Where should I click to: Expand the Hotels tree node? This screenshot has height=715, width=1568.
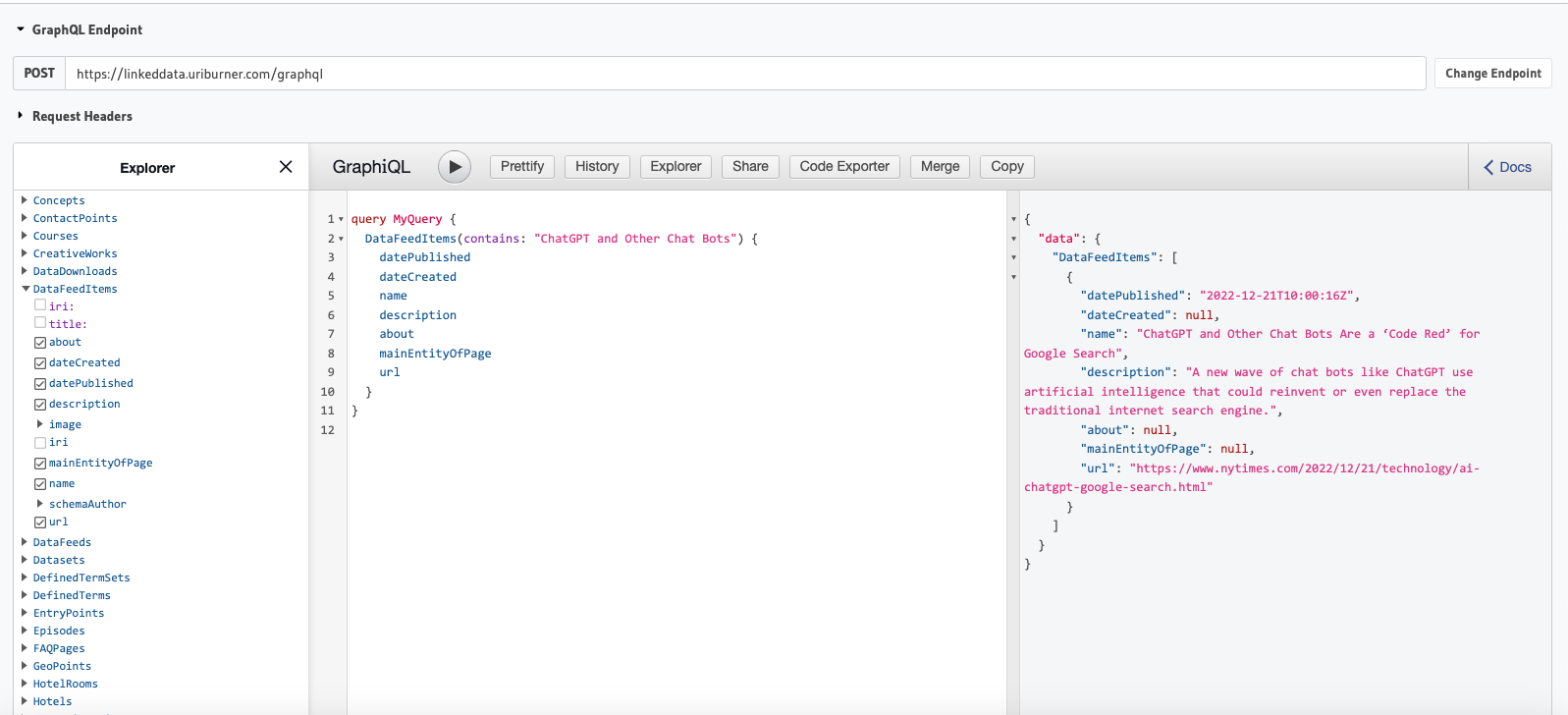click(x=25, y=701)
